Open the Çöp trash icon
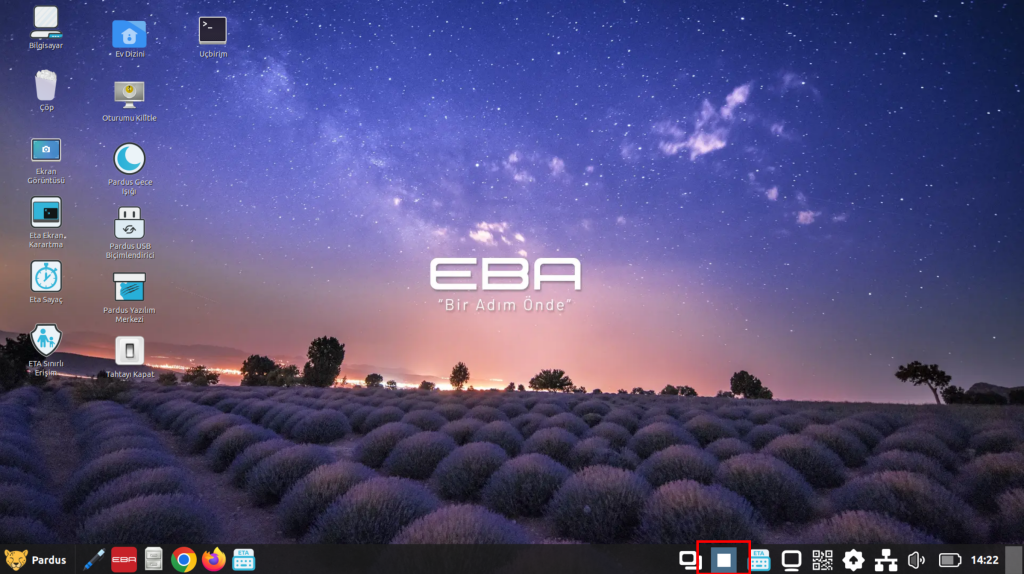The width and height of the screenshot is (1024, 574). [46, 85]
